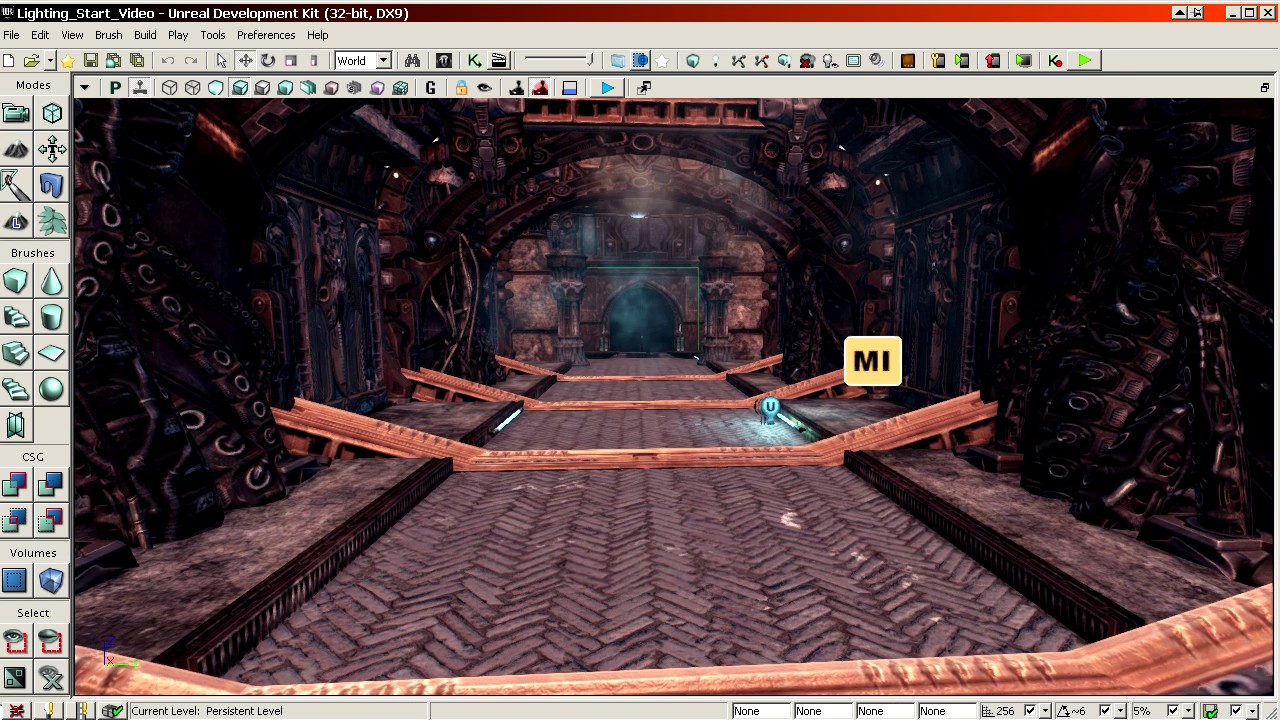Open the View menu

pos(72,35)
